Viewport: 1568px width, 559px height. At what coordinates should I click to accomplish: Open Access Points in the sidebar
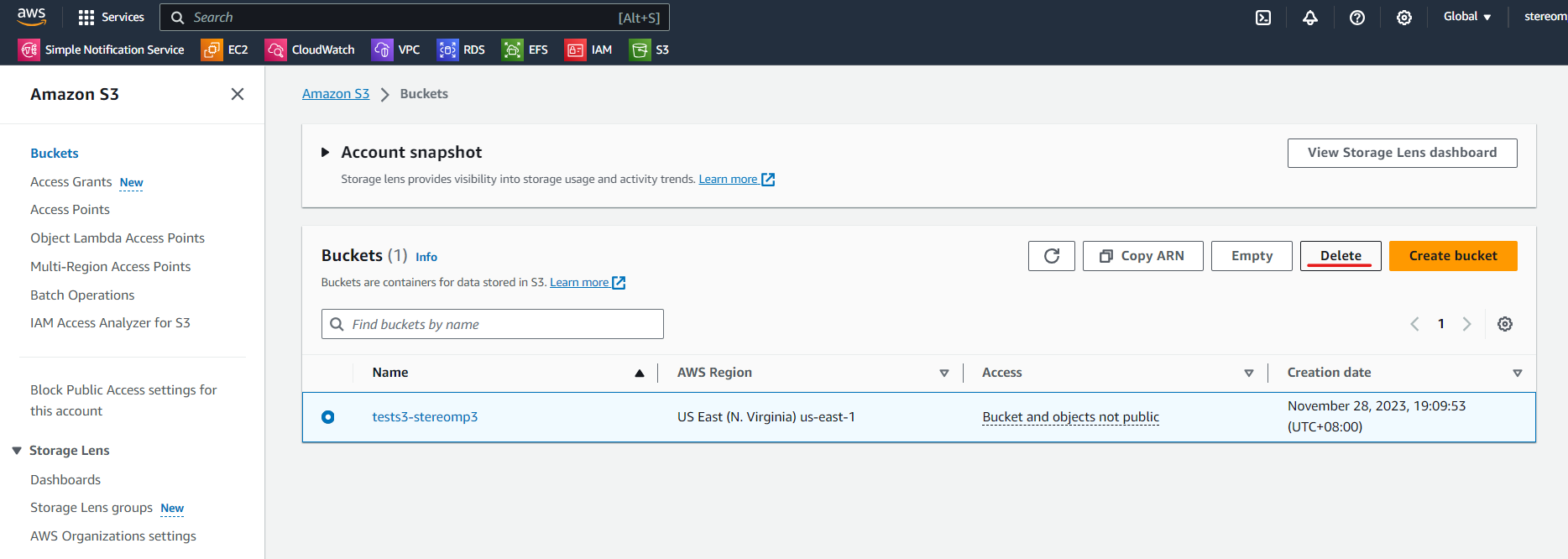pos(70,210)
